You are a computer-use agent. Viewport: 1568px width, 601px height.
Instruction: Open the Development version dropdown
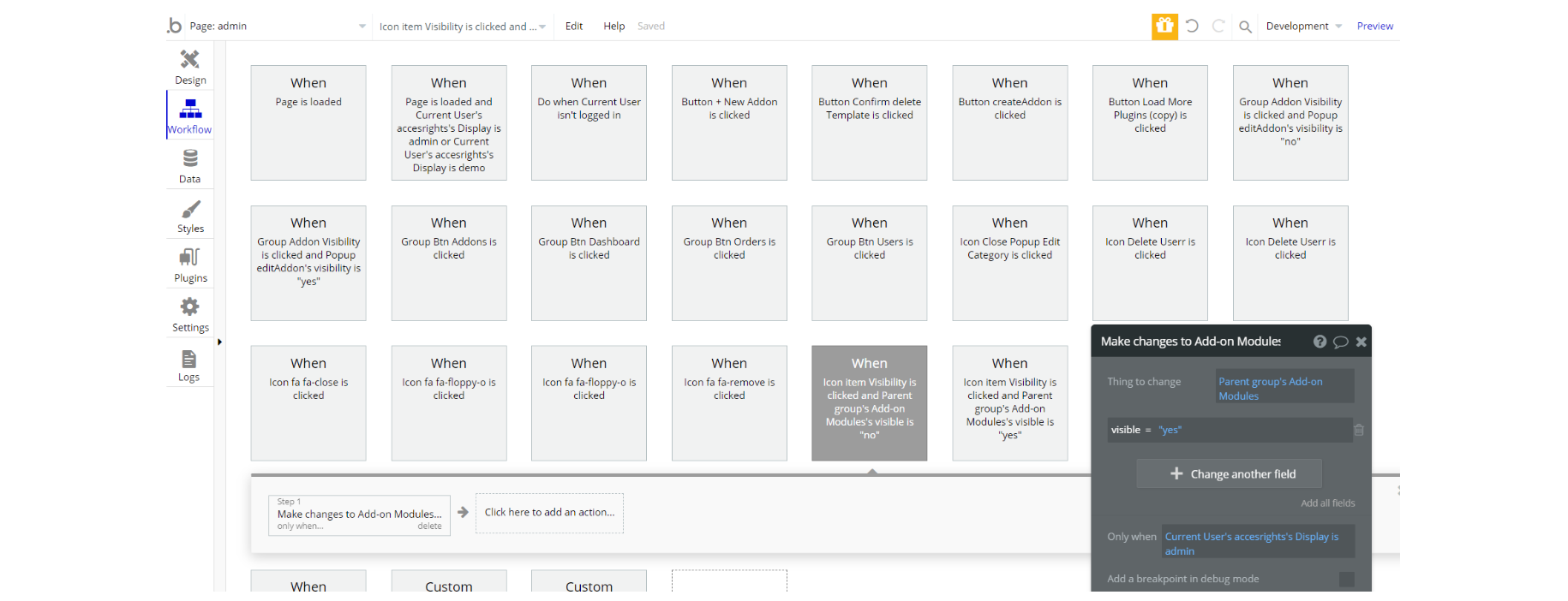pos(1303,27)
